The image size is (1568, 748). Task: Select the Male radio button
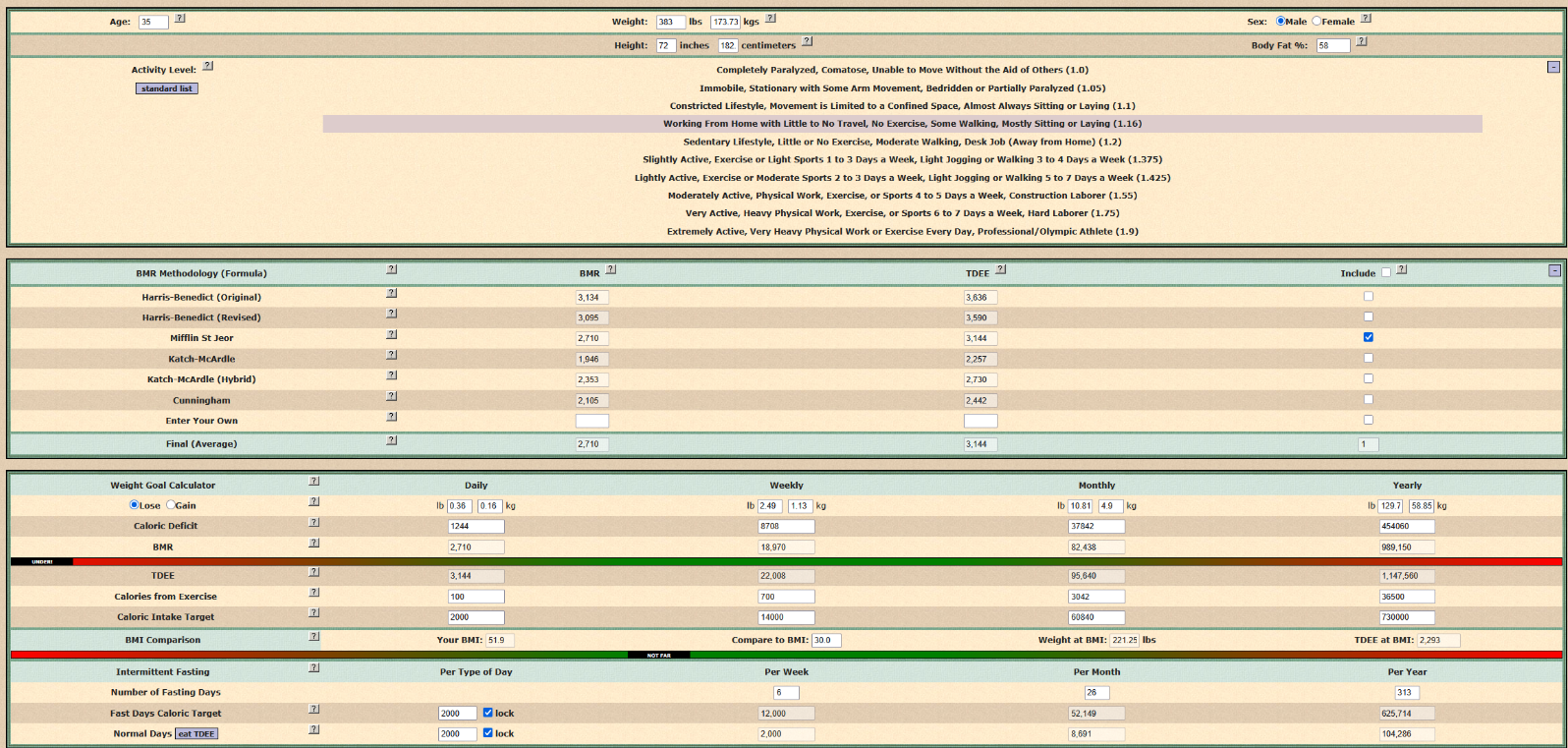tap(1281, 21)
